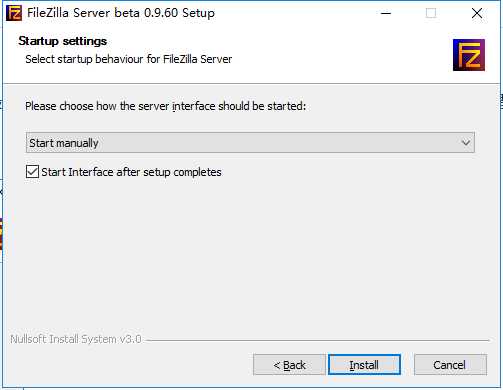Click the large FileZilla logo in header
Viewport: 503px width, 390px height.
click(x=469, y=55)
